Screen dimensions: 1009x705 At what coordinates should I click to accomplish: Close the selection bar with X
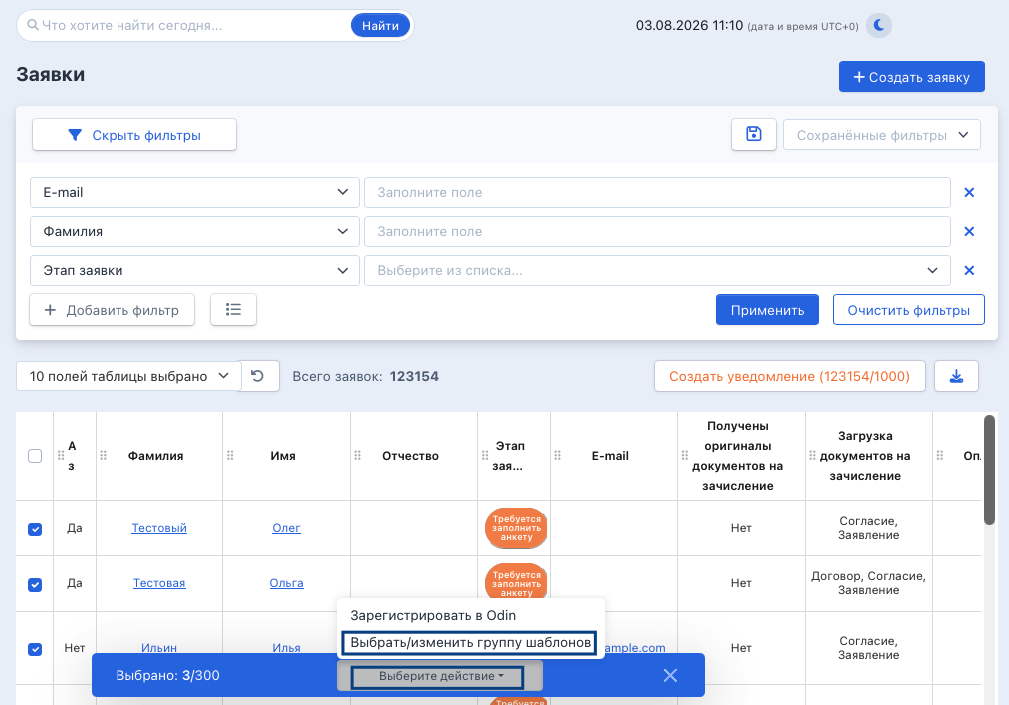tap(670, 675)
